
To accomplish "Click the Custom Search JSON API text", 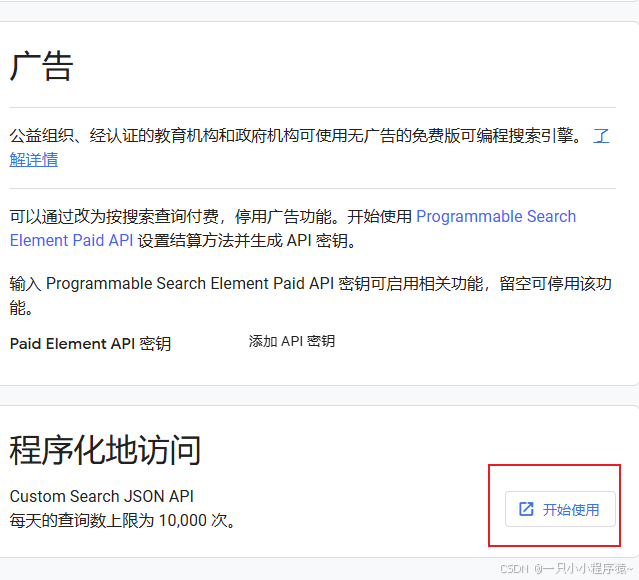I will (x=101, y=496).
